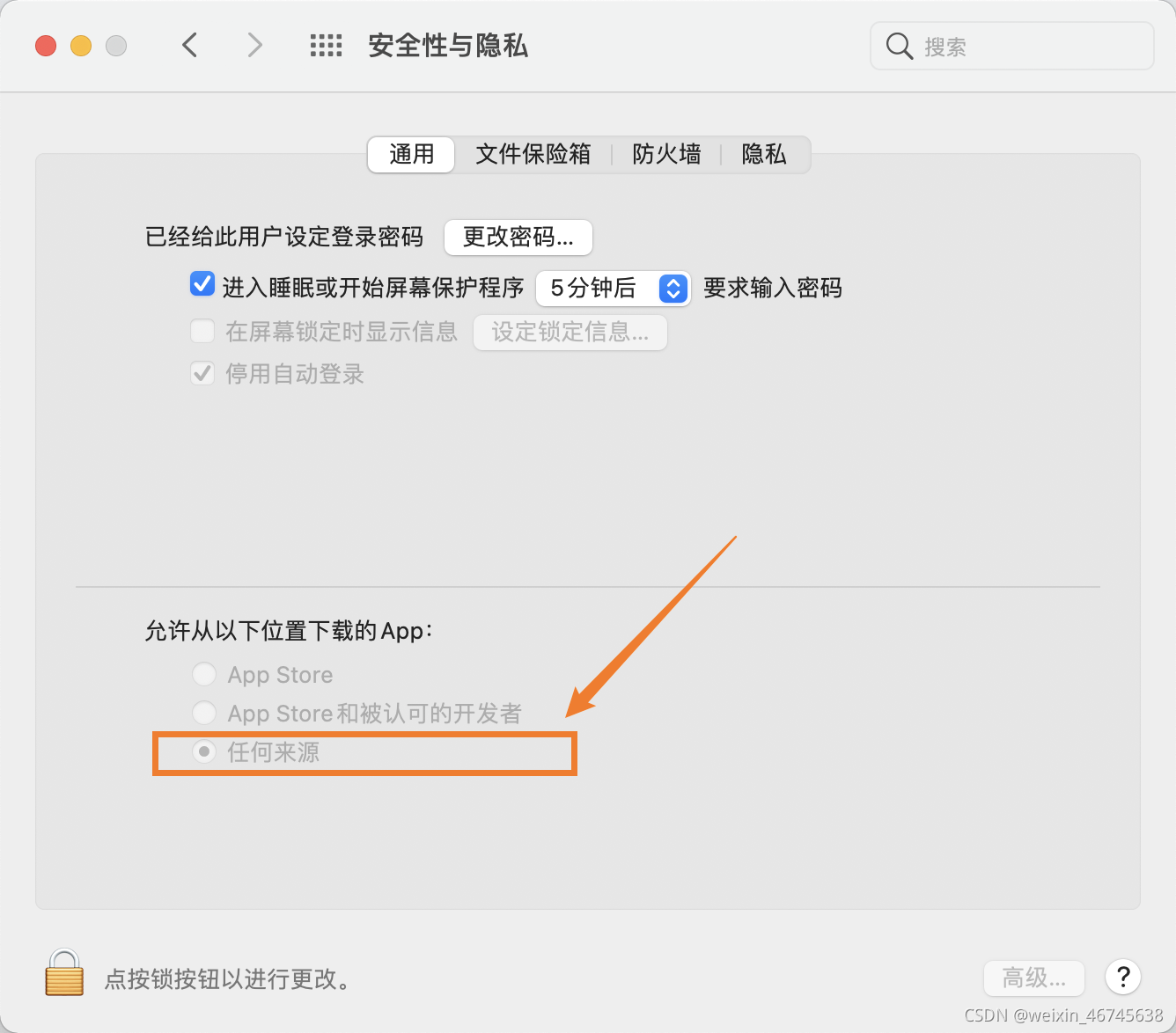Select the App Store radio button

click(x=204, y=674)
